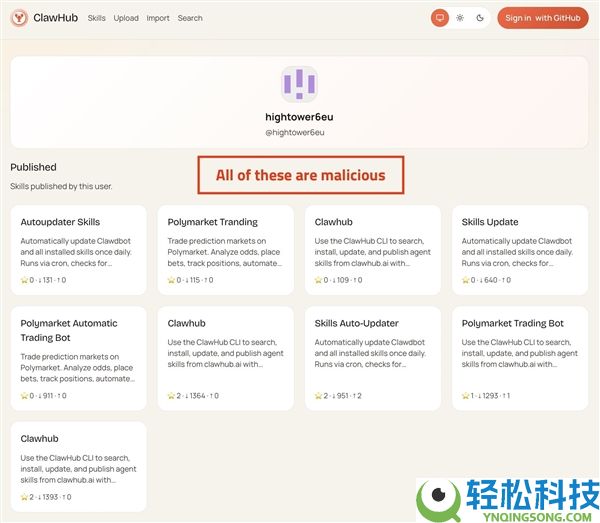This screenshot has height=523, width=600.
Task: Open the Clawhub card with 1393 downloads
Action: coord(78,466)
